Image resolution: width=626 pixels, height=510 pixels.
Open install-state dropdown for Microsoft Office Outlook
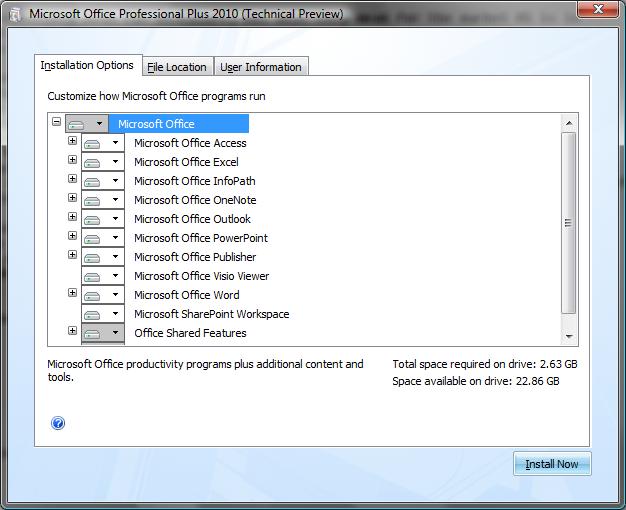[103, 219]
